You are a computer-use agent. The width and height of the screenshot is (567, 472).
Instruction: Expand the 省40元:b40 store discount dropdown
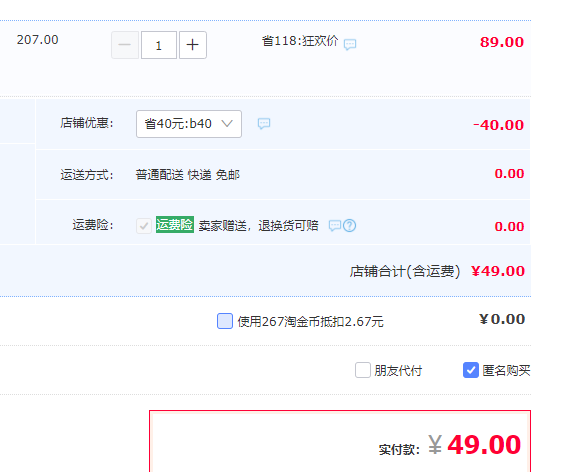(x=189, y=124)
